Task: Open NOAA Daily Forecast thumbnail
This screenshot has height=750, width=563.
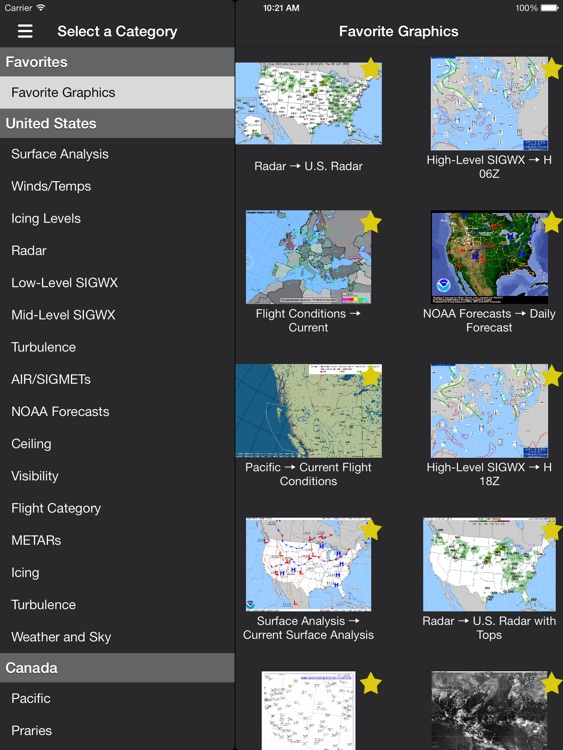Action: pos(489,257)
